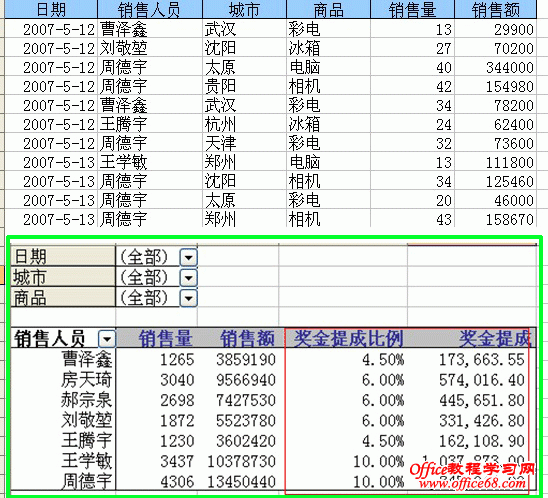Select the 商品 column header in data table
The width and height of the screenshot is (548, 498).
(328, 9)
